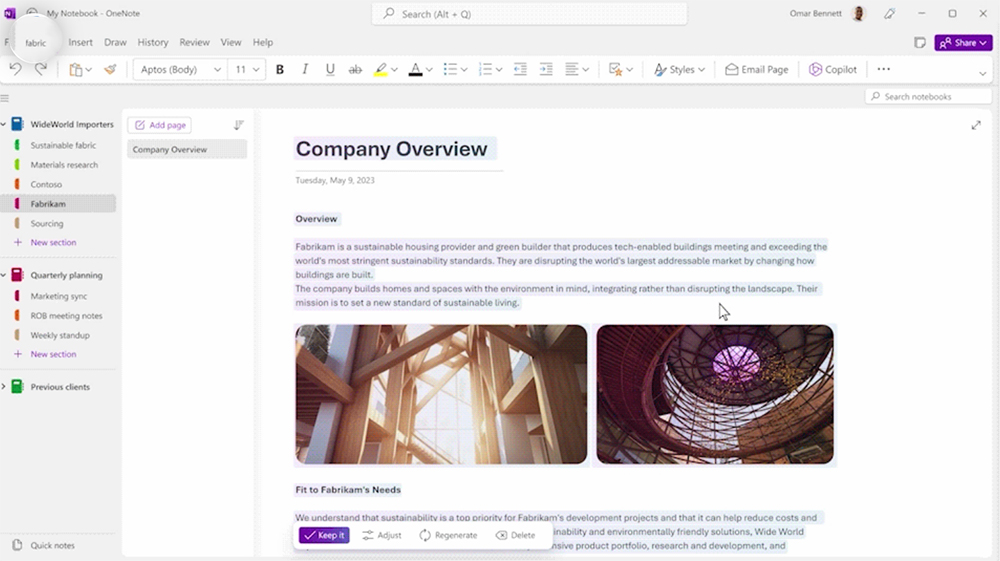Click the Undo arrow icon
This screenshot has width=1000, height=561.
[x=15, y=69]
